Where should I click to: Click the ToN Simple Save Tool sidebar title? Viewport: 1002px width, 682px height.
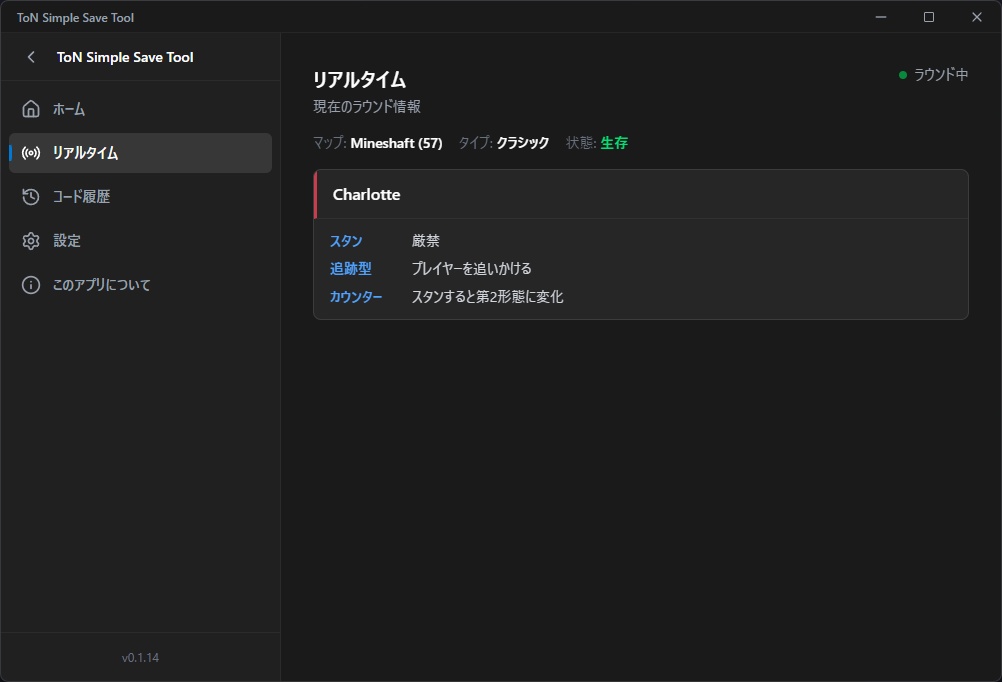pos(125,57)
